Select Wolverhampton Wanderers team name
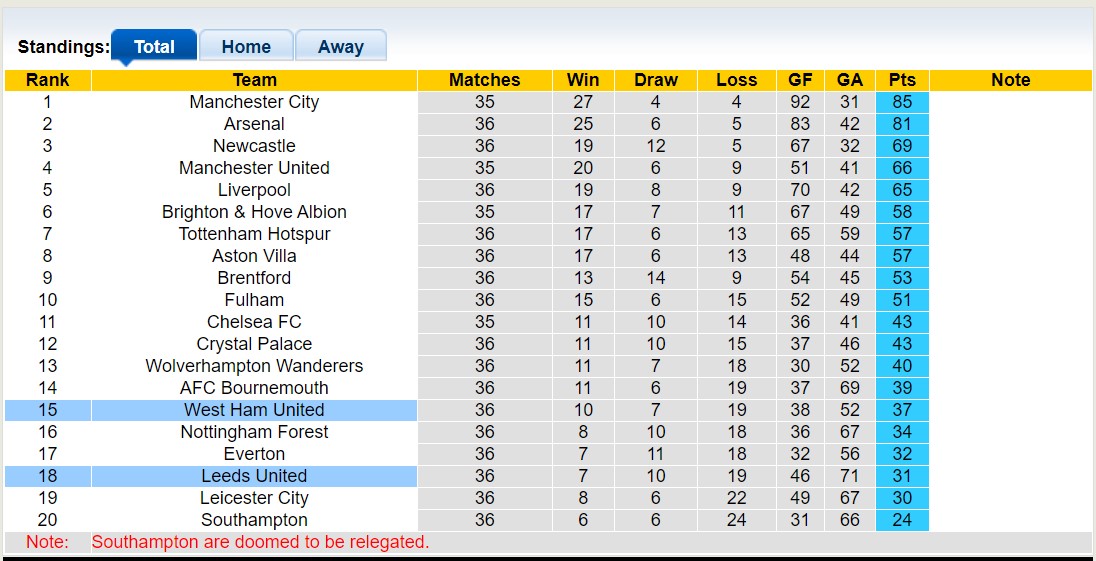This screenshot has width=1096, height=561. pos(254,366)
